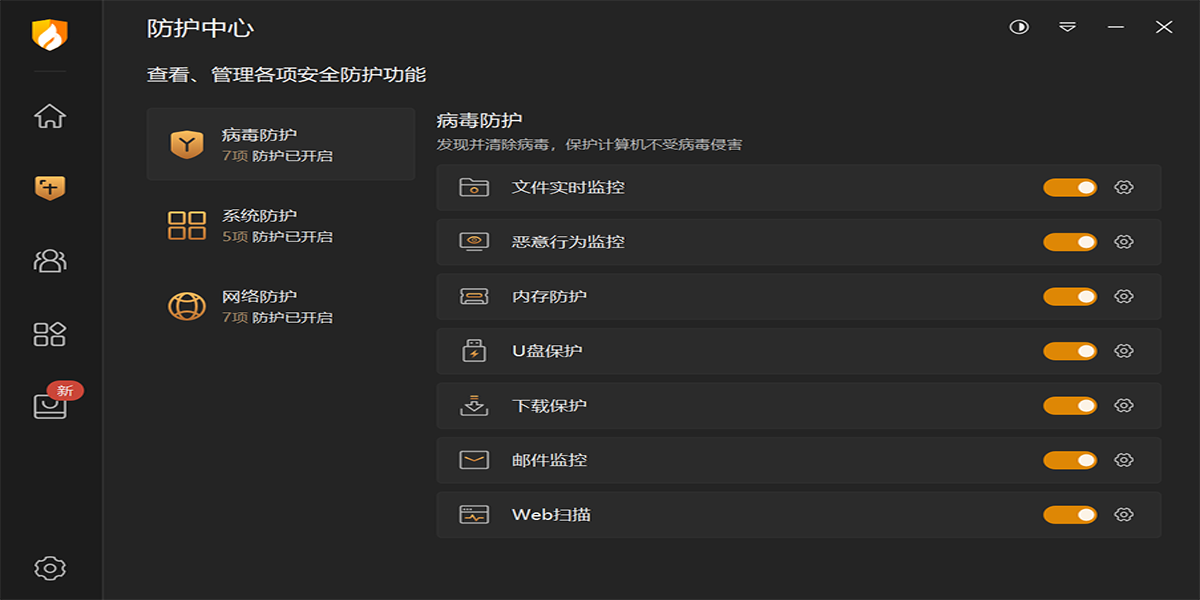Screen dimensions: 1200x600
Task: Open the user account sidebar icon
Action: (50, 261)
